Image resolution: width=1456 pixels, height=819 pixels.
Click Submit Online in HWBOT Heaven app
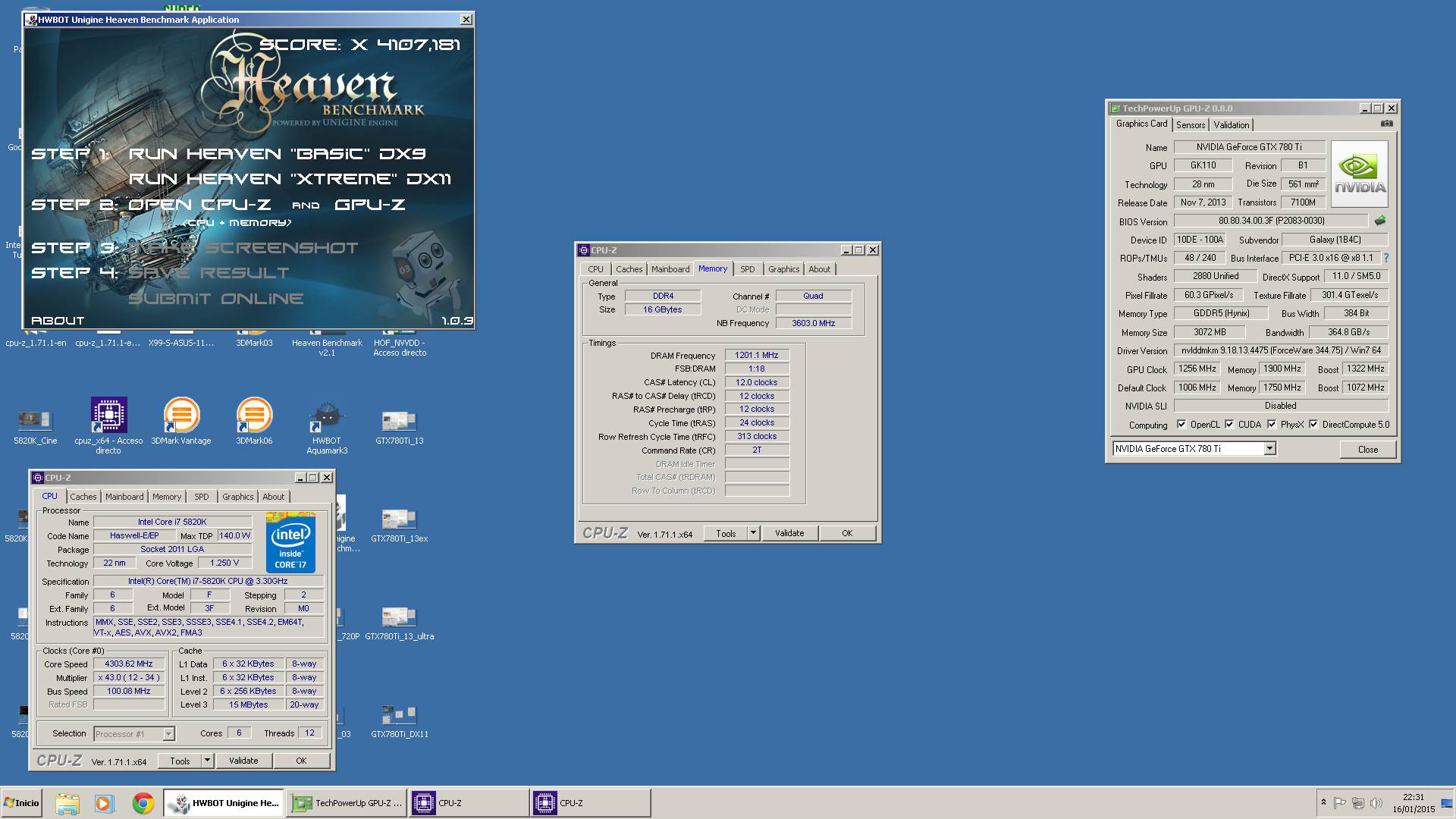[x=216, y=299]
